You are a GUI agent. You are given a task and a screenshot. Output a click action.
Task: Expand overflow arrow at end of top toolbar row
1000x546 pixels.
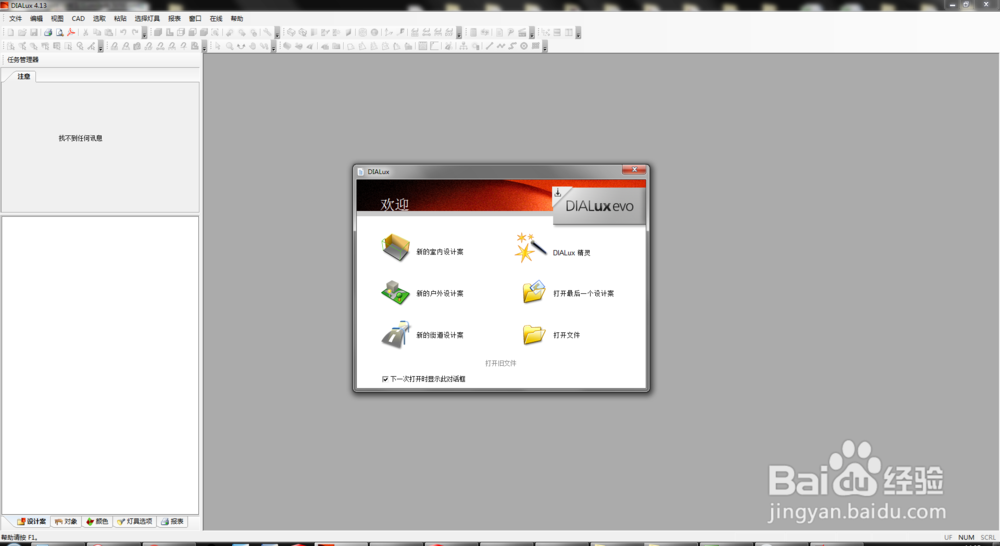pyautogui.click(x=578, y=33)
